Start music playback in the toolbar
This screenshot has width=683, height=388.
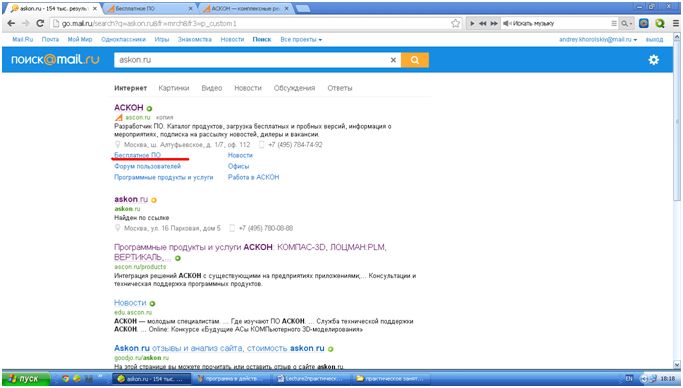pos(472,24)
